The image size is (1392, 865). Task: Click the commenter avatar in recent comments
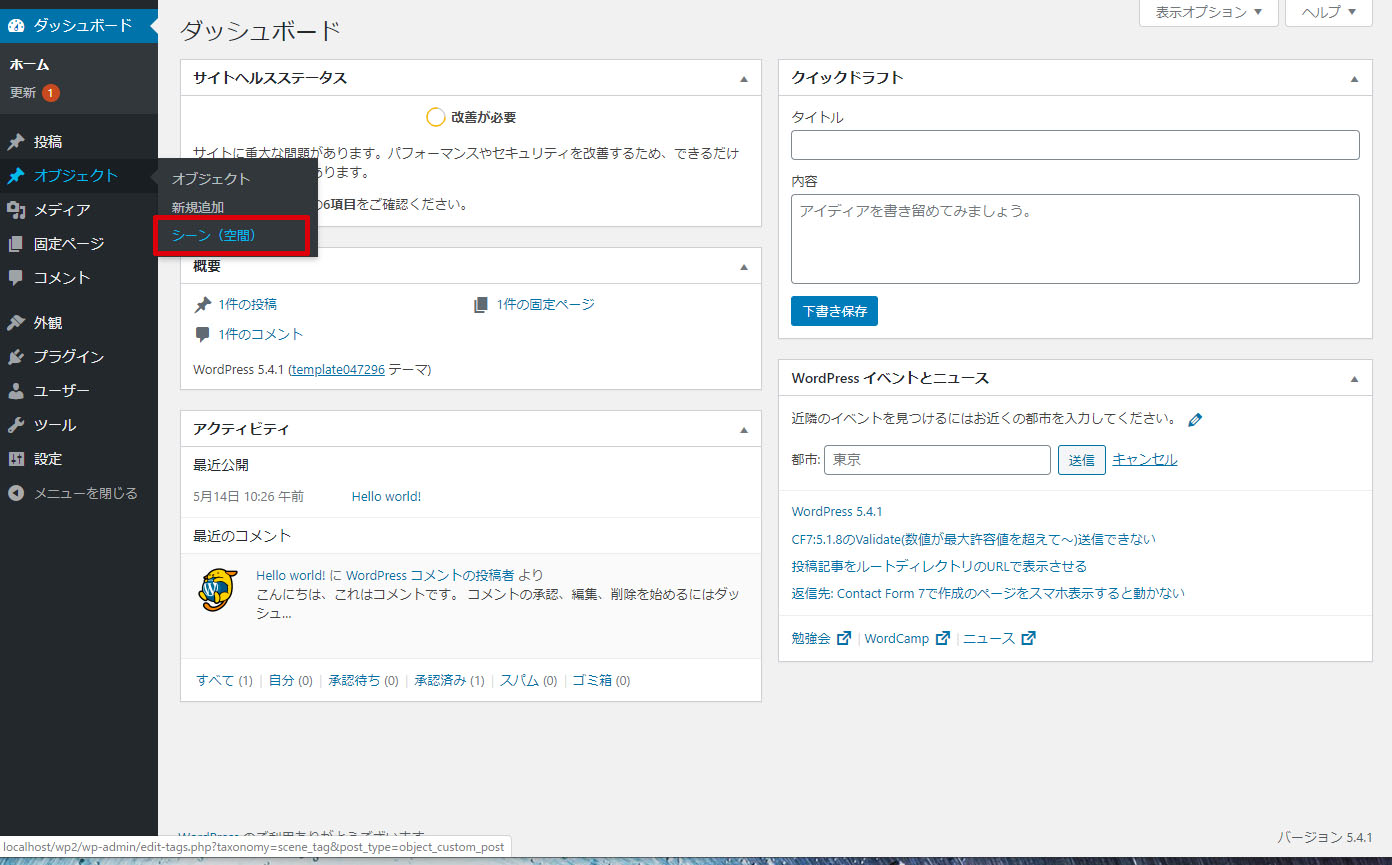pos(219,590)
